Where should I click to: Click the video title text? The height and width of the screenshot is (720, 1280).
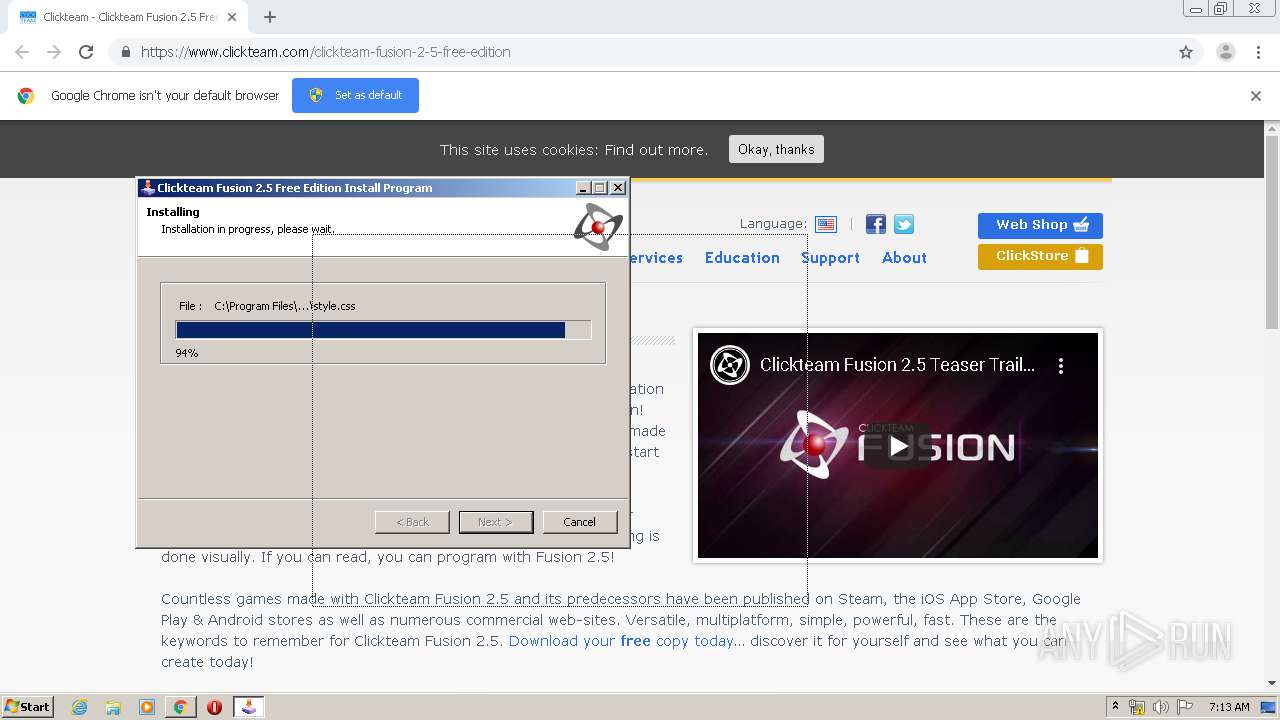pyautogui.click(x=897, y=365)
